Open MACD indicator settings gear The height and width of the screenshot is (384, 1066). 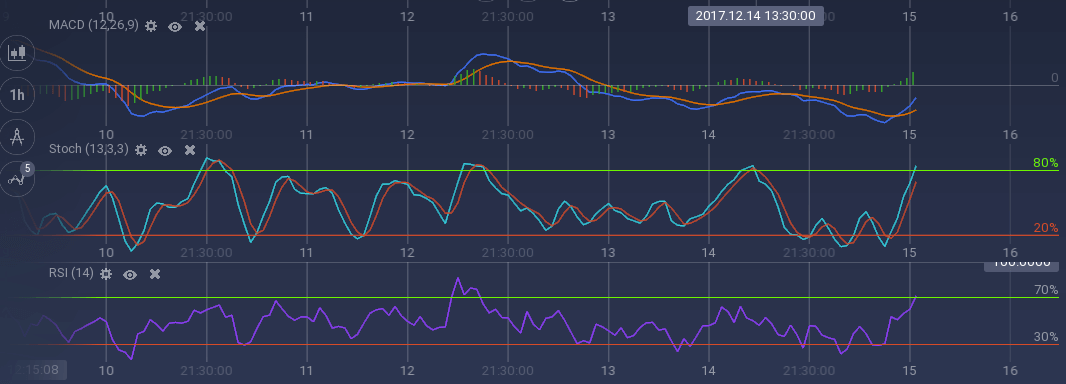tap(151, 26)
